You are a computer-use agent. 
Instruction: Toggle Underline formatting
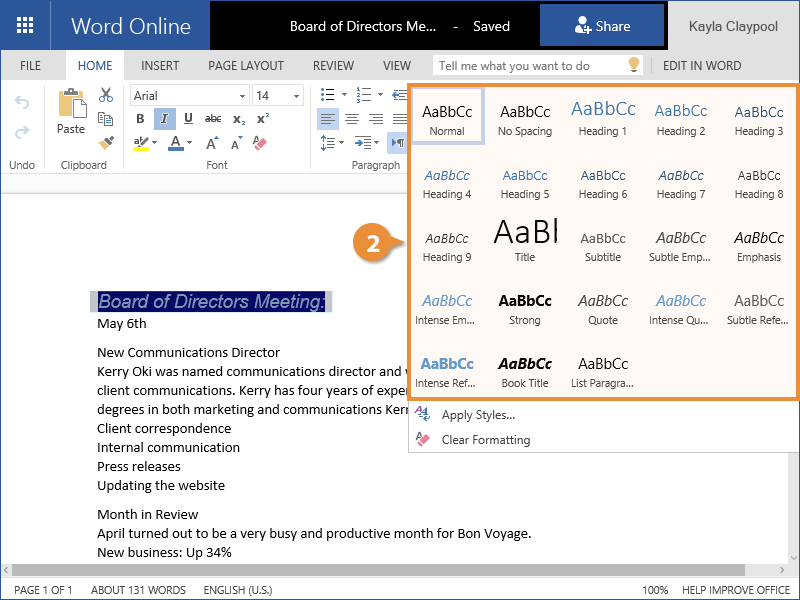click(188, 119)
